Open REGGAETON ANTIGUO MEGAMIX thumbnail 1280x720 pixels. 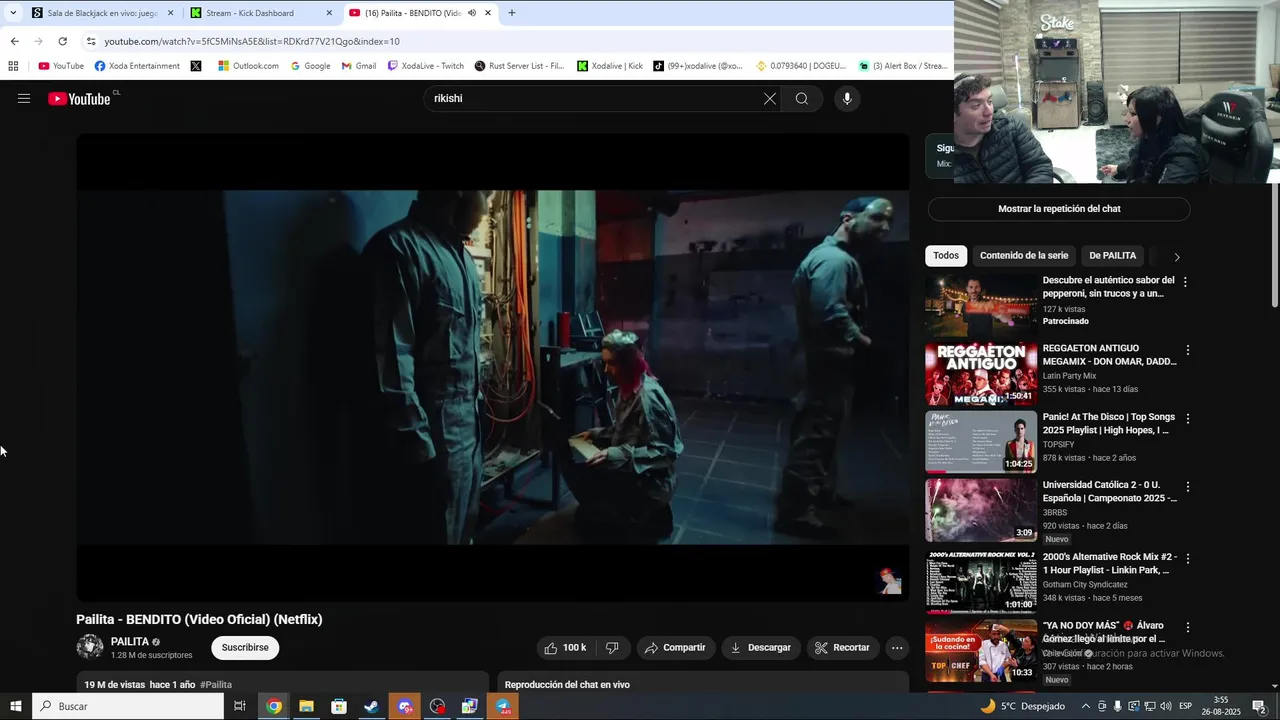pos(981,374)
